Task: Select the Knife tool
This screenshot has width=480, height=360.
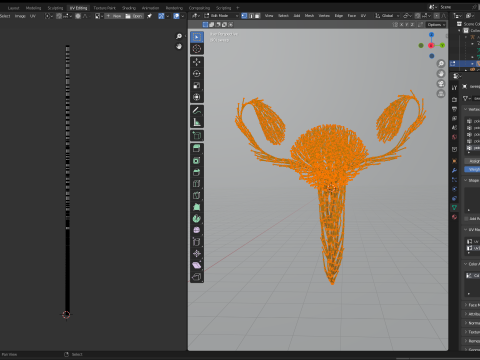Action: 197,195
